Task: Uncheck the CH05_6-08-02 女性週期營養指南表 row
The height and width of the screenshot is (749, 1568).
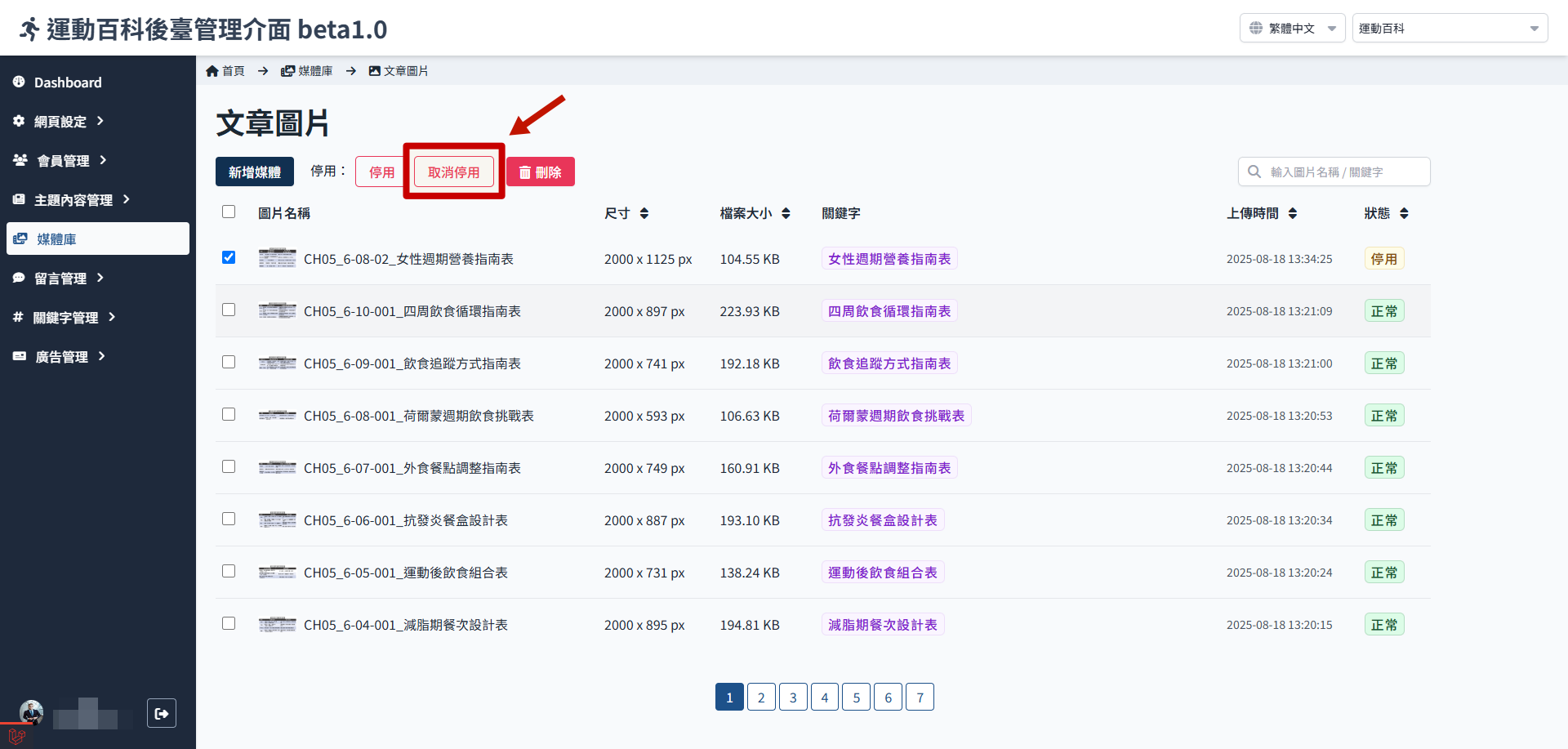Action: pyautogui.click(x=229, y=257)
